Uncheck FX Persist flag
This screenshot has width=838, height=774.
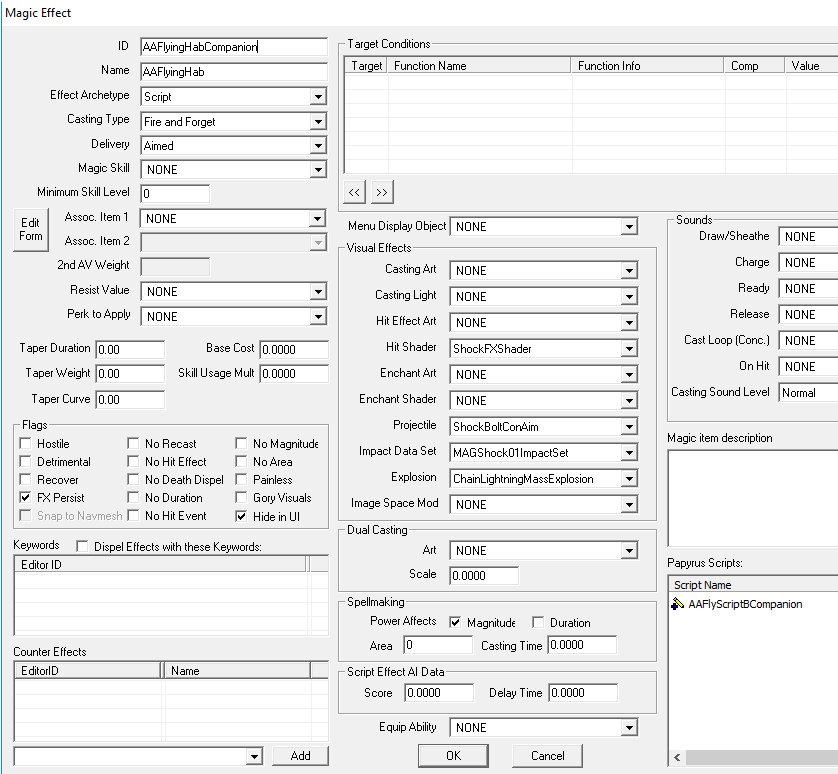(x=25, y=498)
